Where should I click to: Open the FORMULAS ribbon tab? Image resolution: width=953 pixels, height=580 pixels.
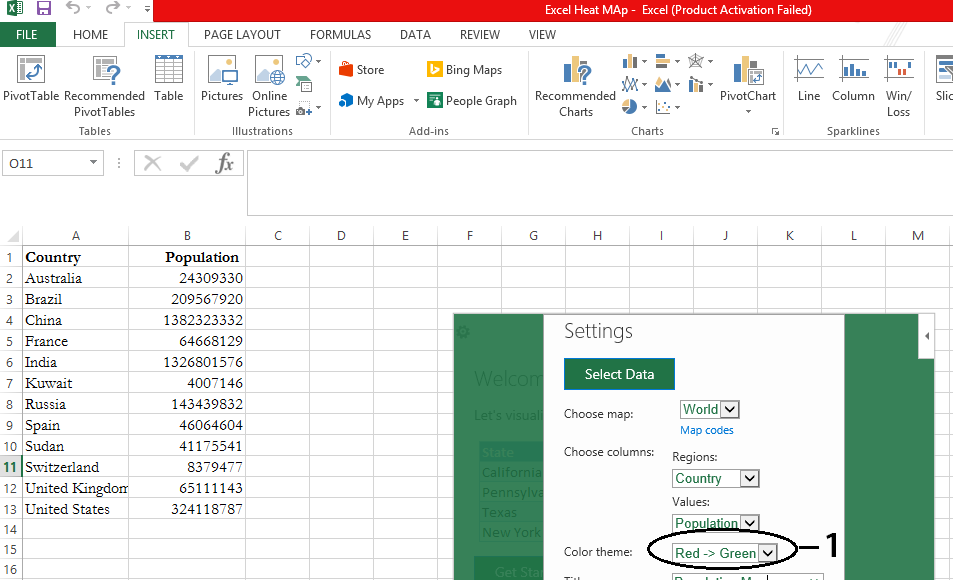(340, 35)
